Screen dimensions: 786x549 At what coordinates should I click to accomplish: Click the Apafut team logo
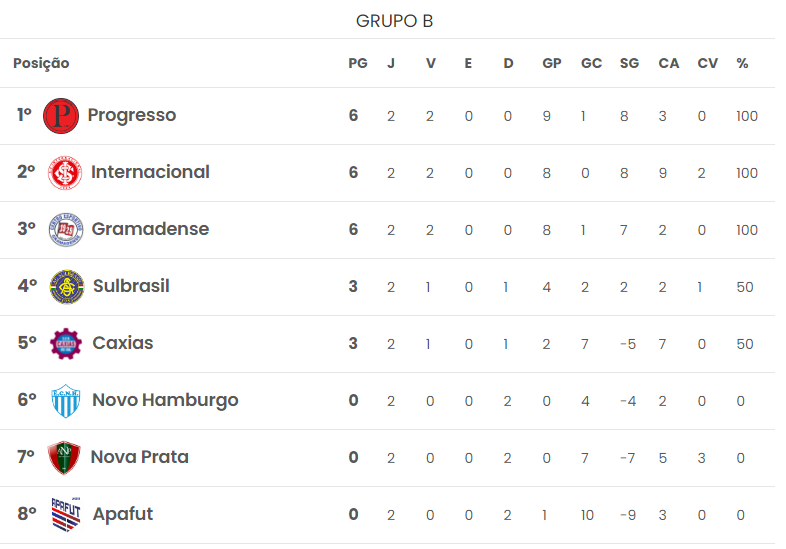(66, 514)
